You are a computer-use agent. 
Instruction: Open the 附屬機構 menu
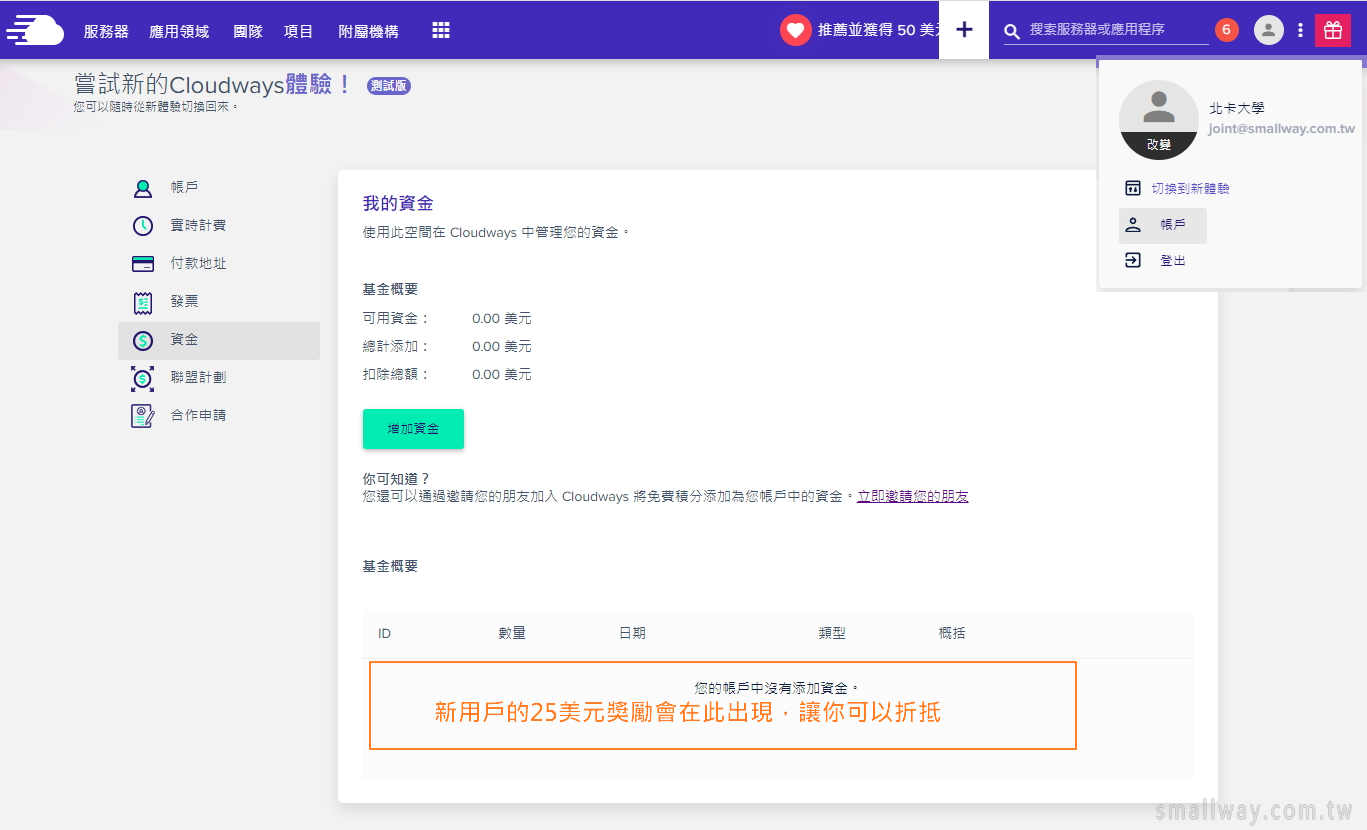click(x=368, y=31)
